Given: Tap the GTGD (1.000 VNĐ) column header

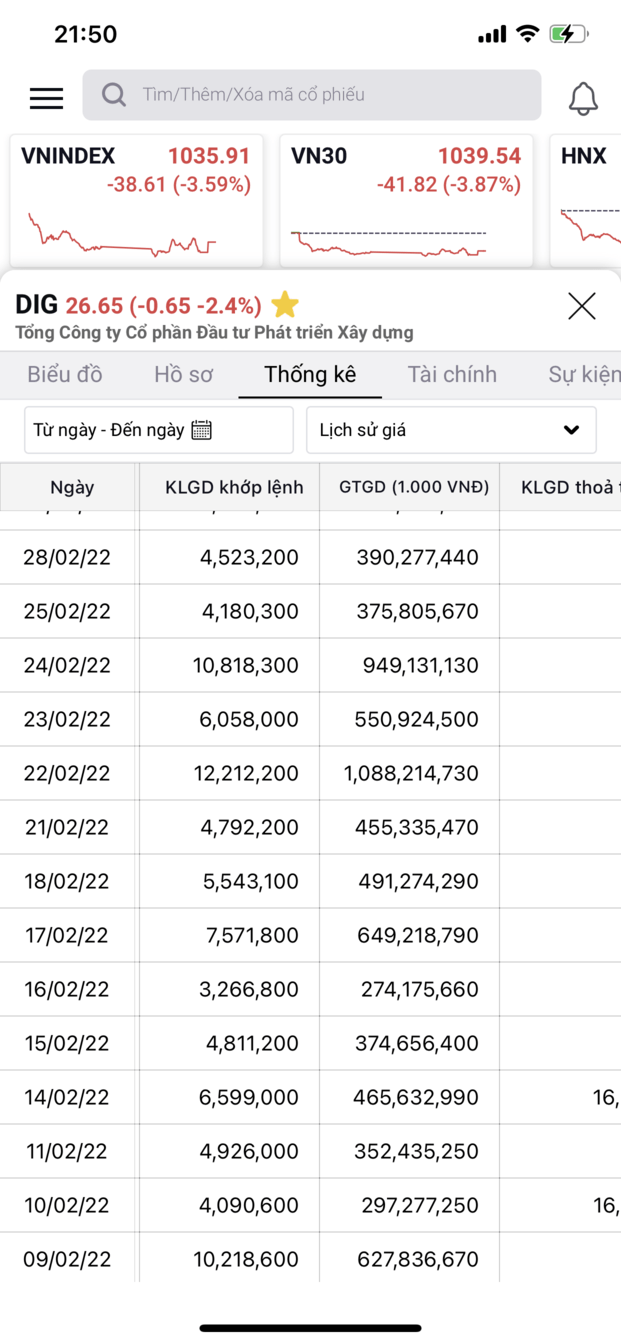Looking at the screenshot, I should click(414, 488).
